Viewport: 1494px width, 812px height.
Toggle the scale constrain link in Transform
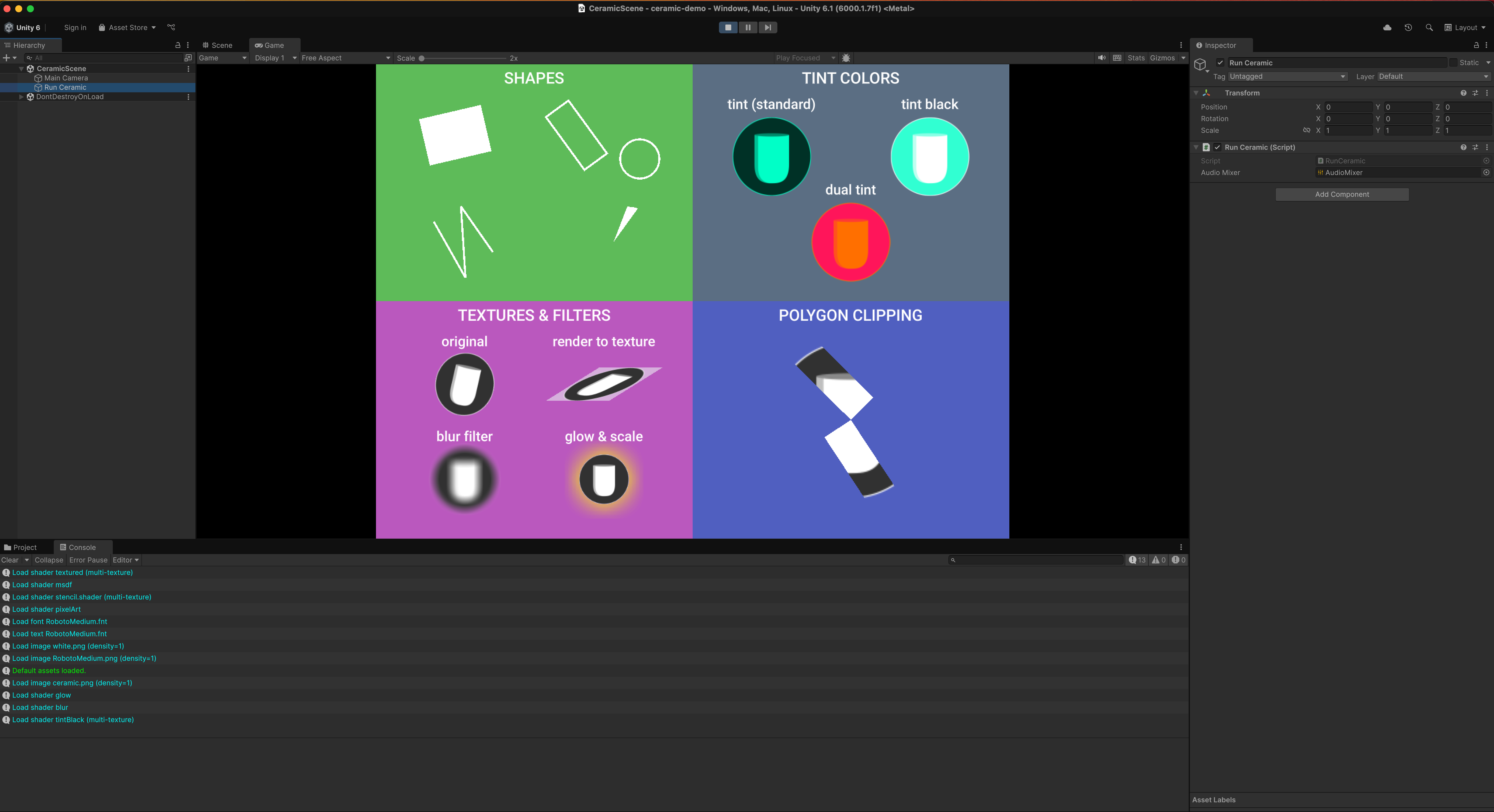click(x=1307, y=130)
